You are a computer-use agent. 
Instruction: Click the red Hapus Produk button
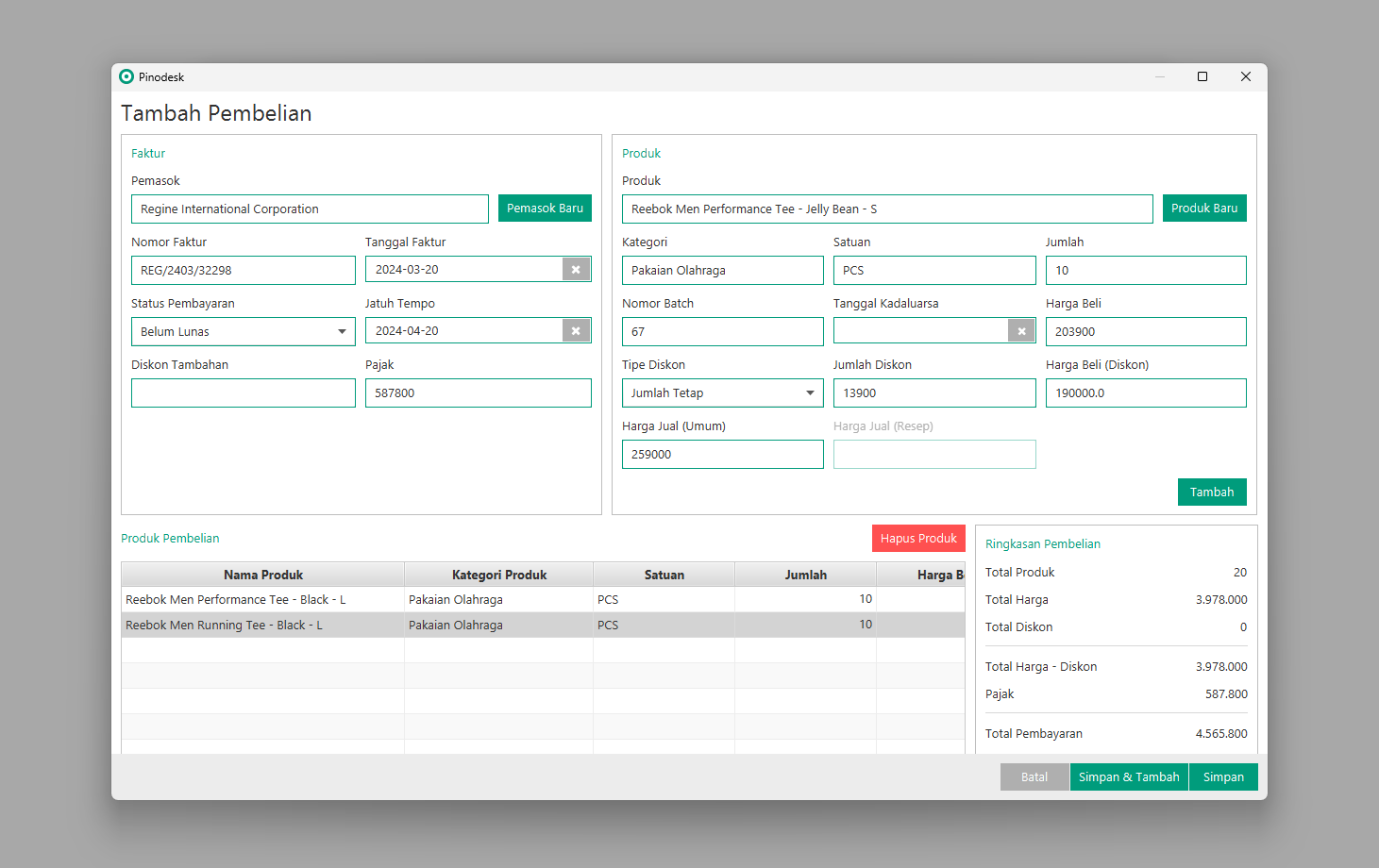pyautogui.click(x=917, y=538)
